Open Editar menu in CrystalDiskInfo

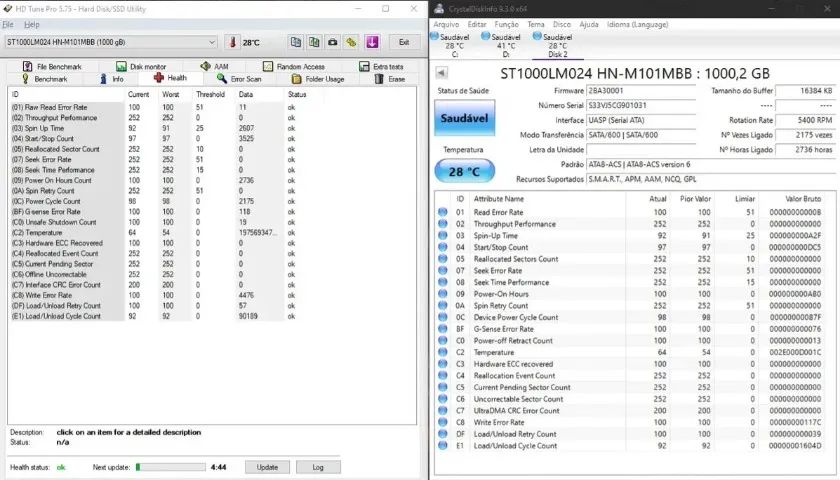coord(477,25)
